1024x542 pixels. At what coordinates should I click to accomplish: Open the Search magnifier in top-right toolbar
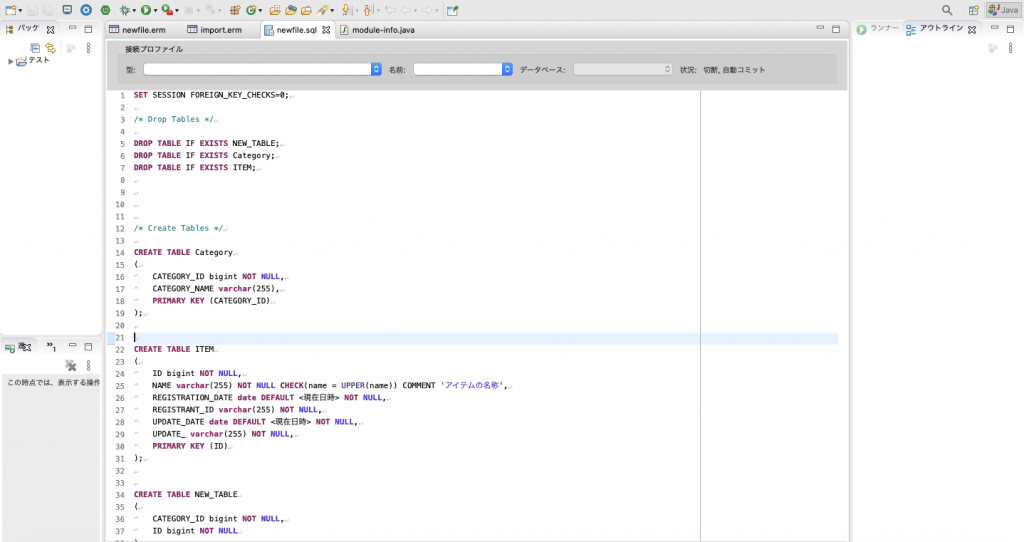pyautogui.click(x=947, y=10)
